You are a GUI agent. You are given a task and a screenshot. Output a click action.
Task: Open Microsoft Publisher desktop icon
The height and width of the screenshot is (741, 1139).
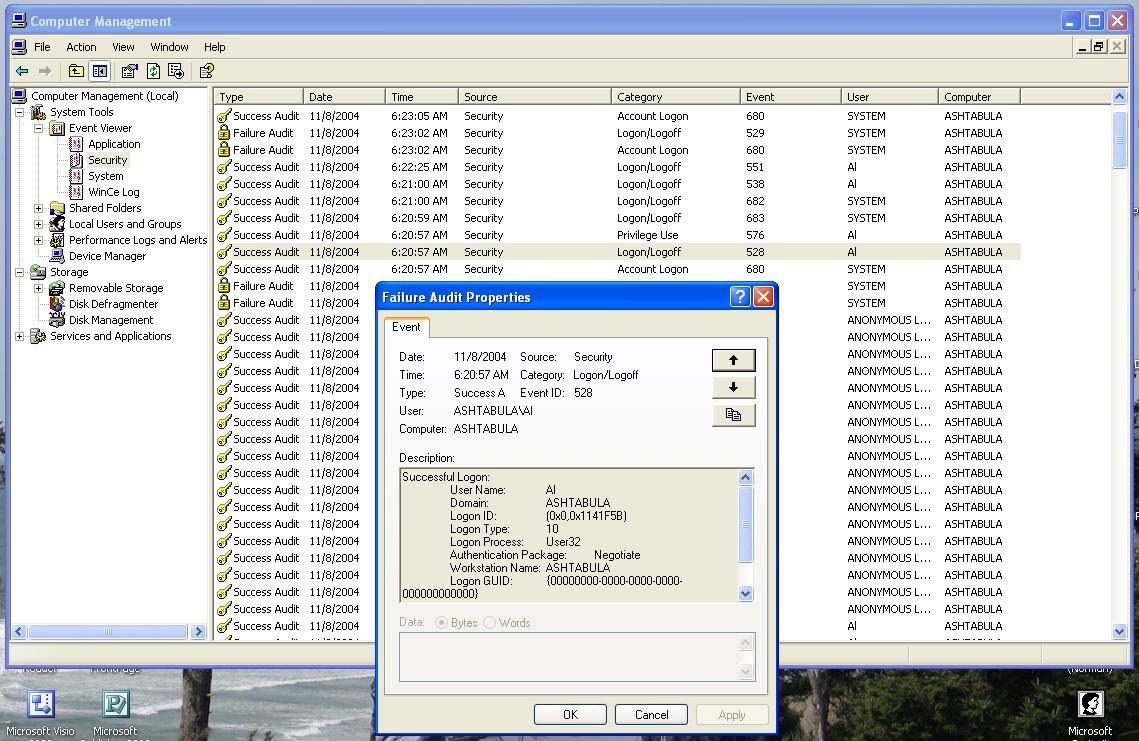click(x=115, y=713)
